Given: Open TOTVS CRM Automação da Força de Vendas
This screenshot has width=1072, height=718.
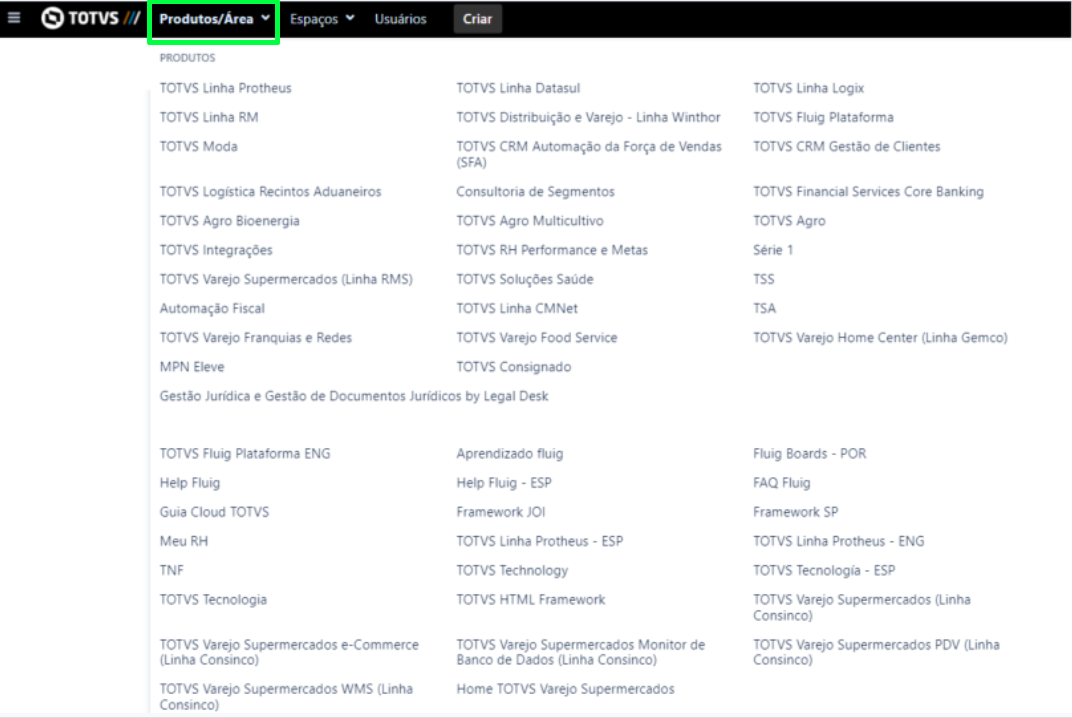Looking at the screenshot, I should pos(589,155).
